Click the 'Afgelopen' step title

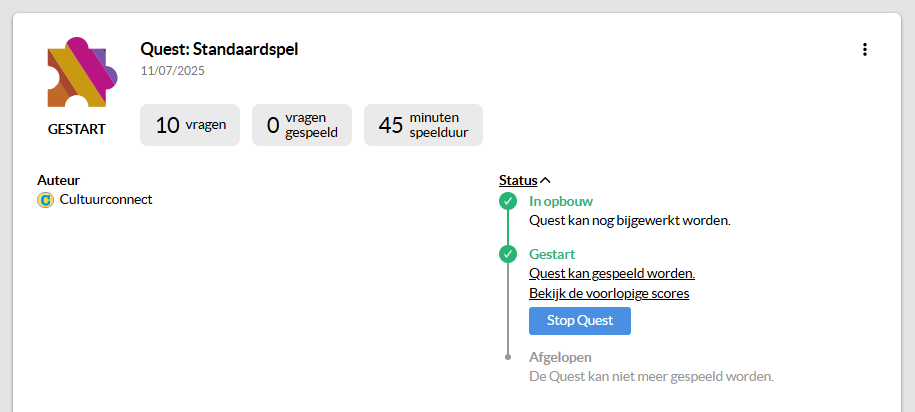pos(560,357)
